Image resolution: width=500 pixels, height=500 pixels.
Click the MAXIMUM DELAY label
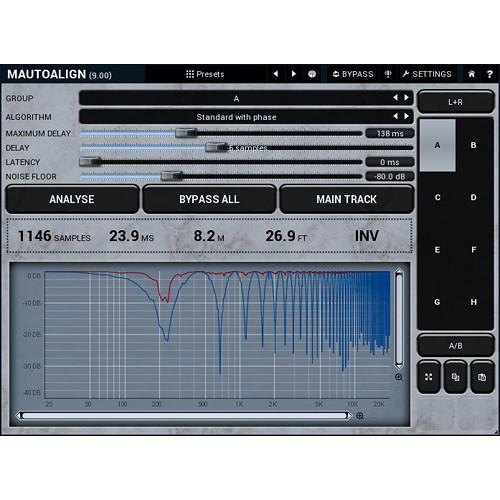38,133
